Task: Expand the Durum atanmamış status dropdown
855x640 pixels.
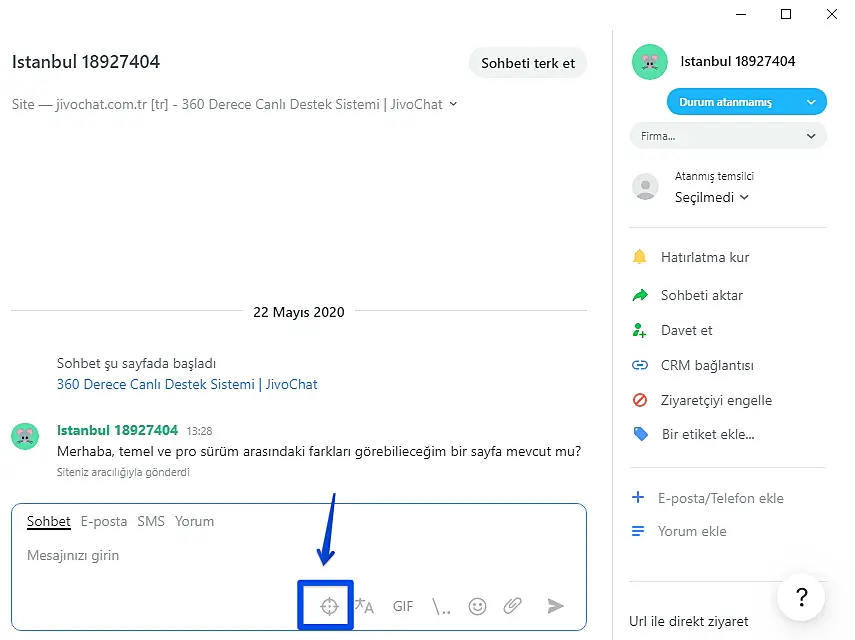Action: click(747, 102)
